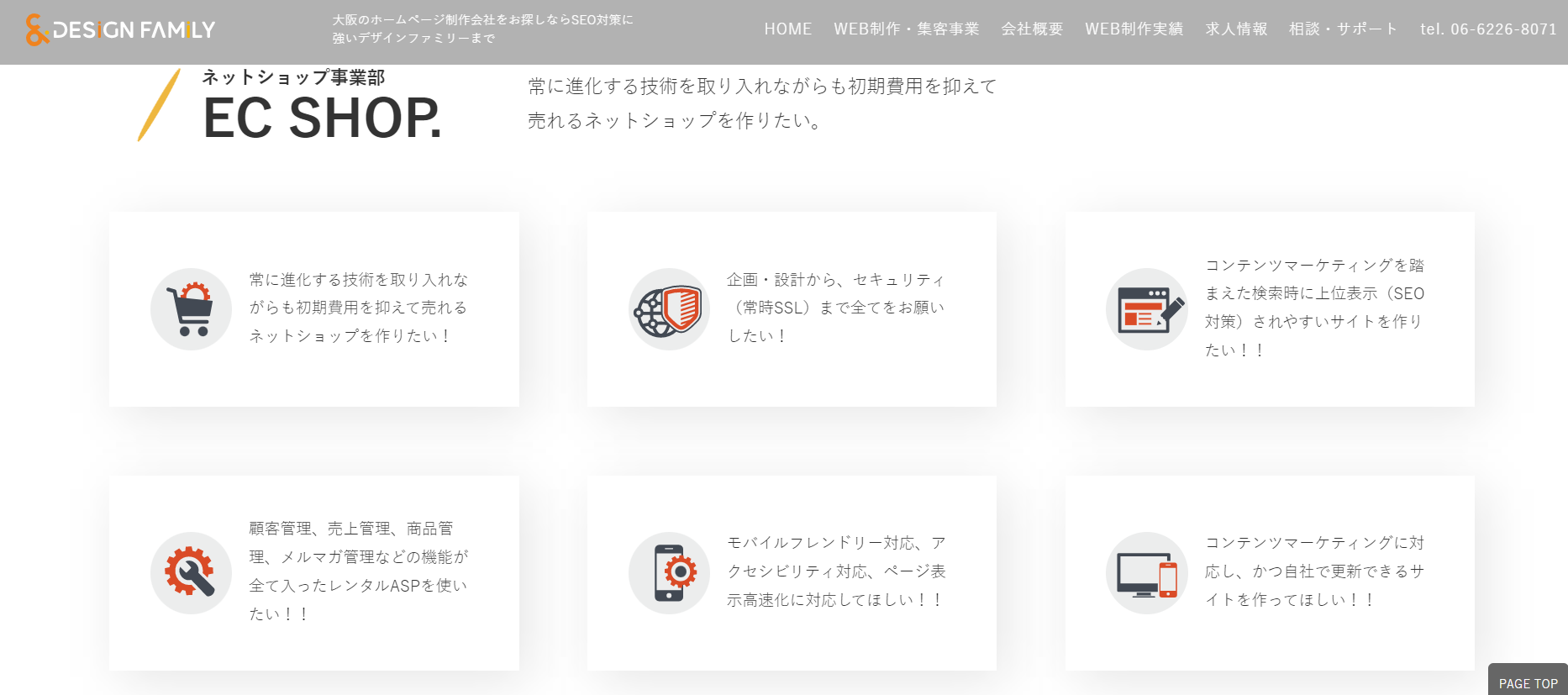Go to the 会社概要 page
The height and width of the screenshot is (695, 1568).
(1032, 29)
